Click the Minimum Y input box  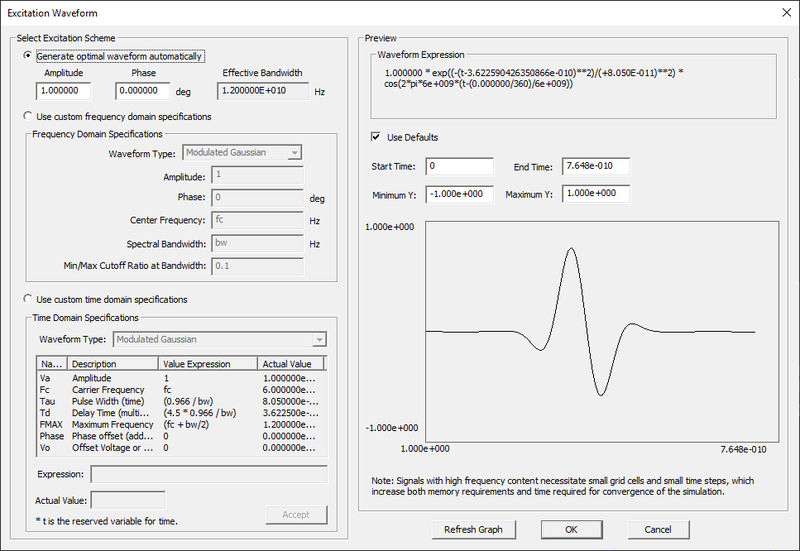tap(459, 194)
